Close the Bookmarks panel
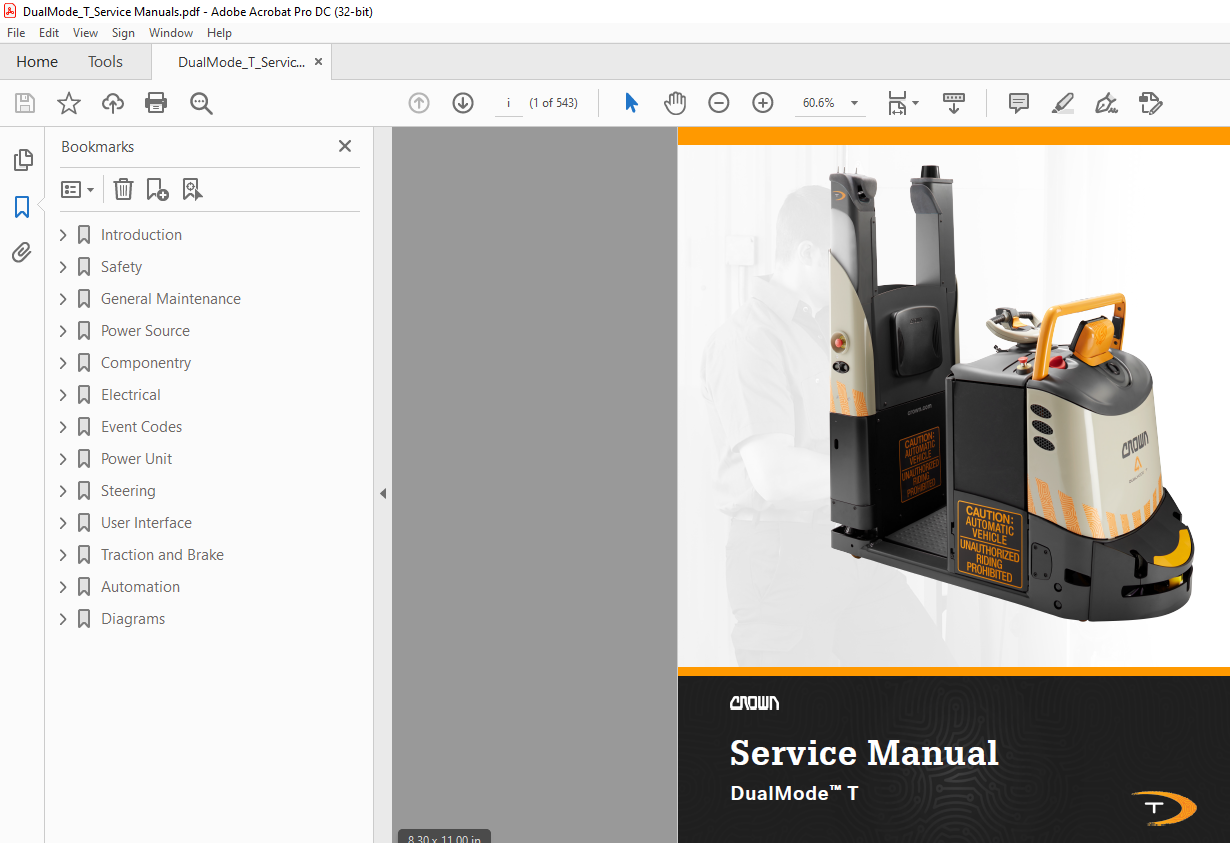Viewport: 1230px width, 843px height. [345, 146]
